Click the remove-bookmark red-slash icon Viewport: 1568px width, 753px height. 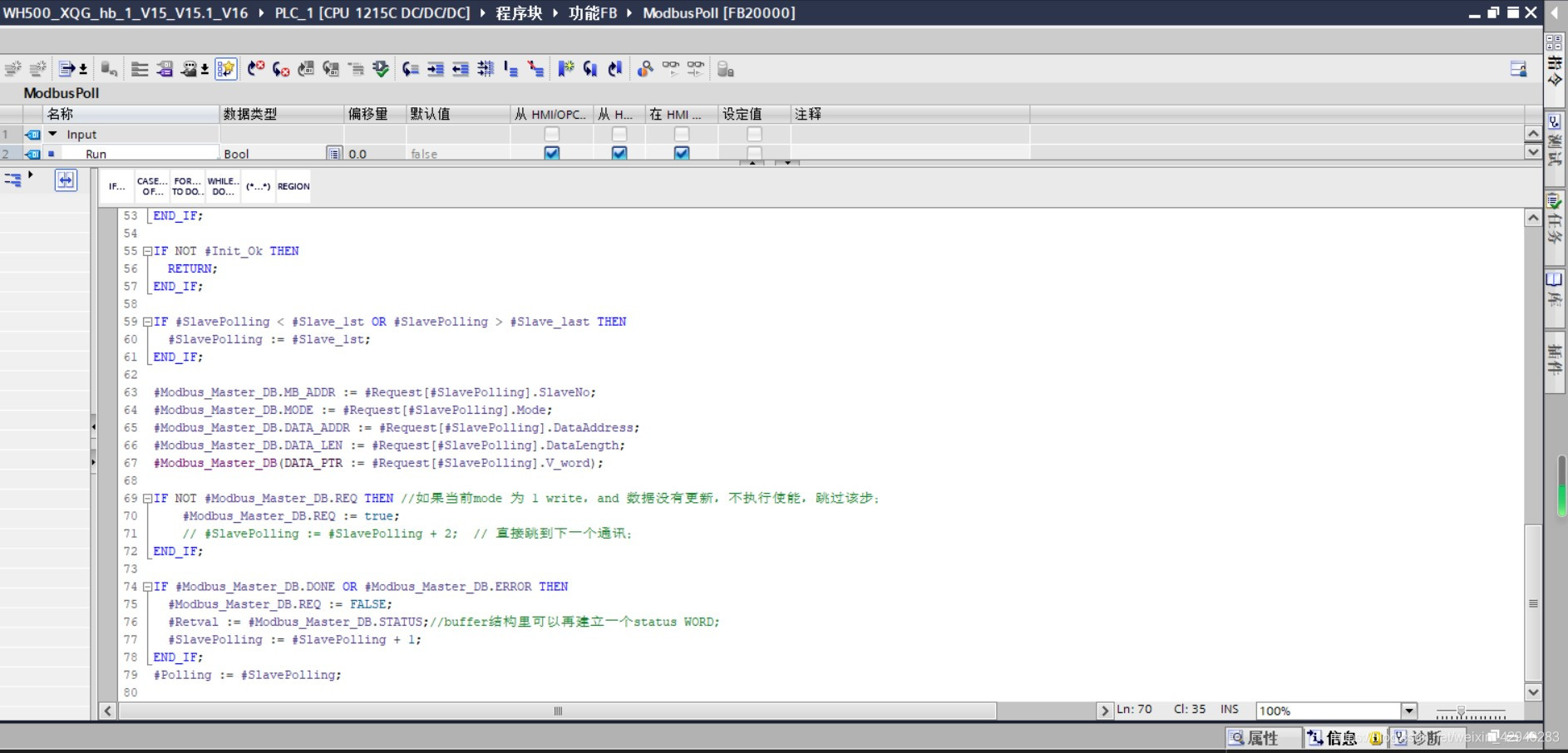pyautogui.click(x=535, y=69)
